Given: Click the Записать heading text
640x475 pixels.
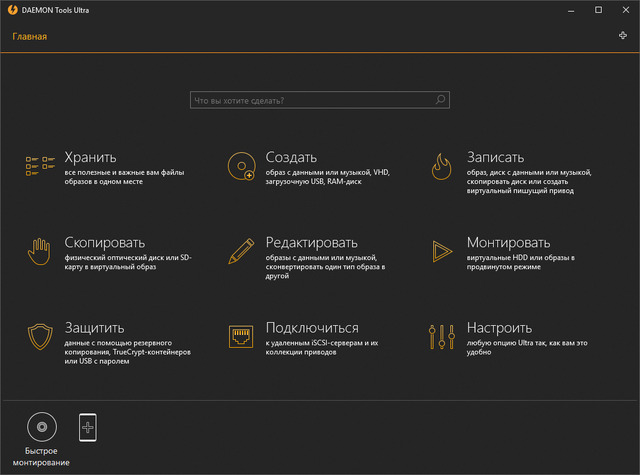Looking at the screenshot, I should [x=495, y=157].
